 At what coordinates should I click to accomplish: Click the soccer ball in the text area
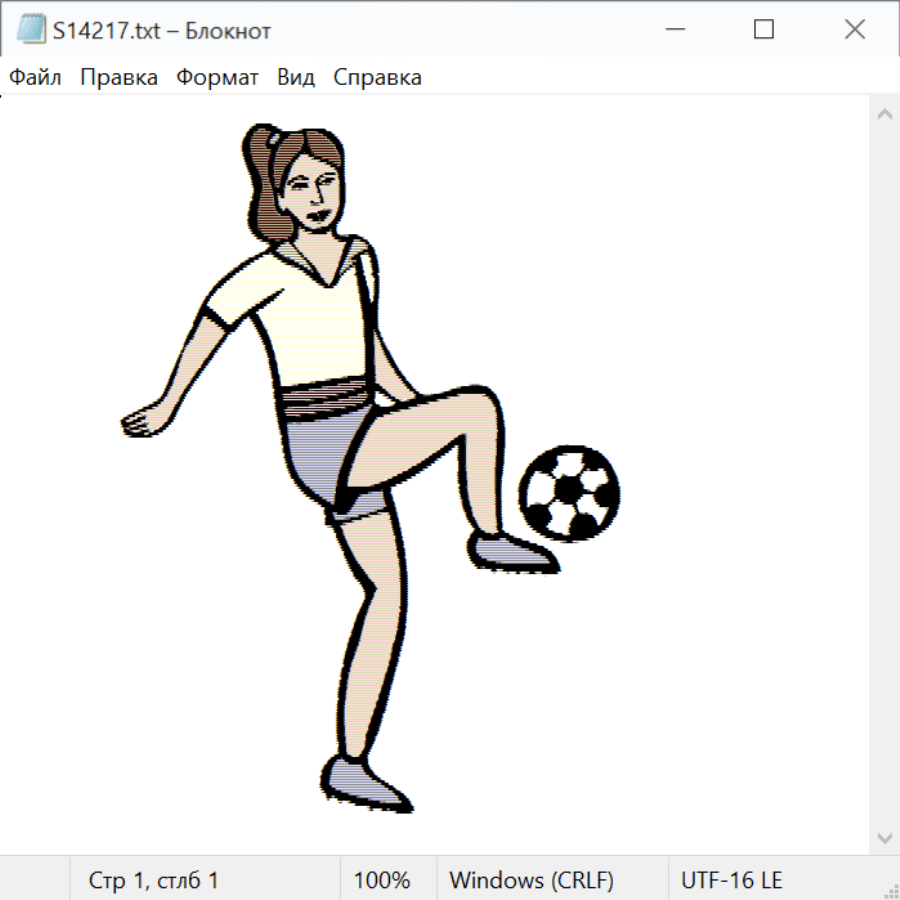pos(568,492)
